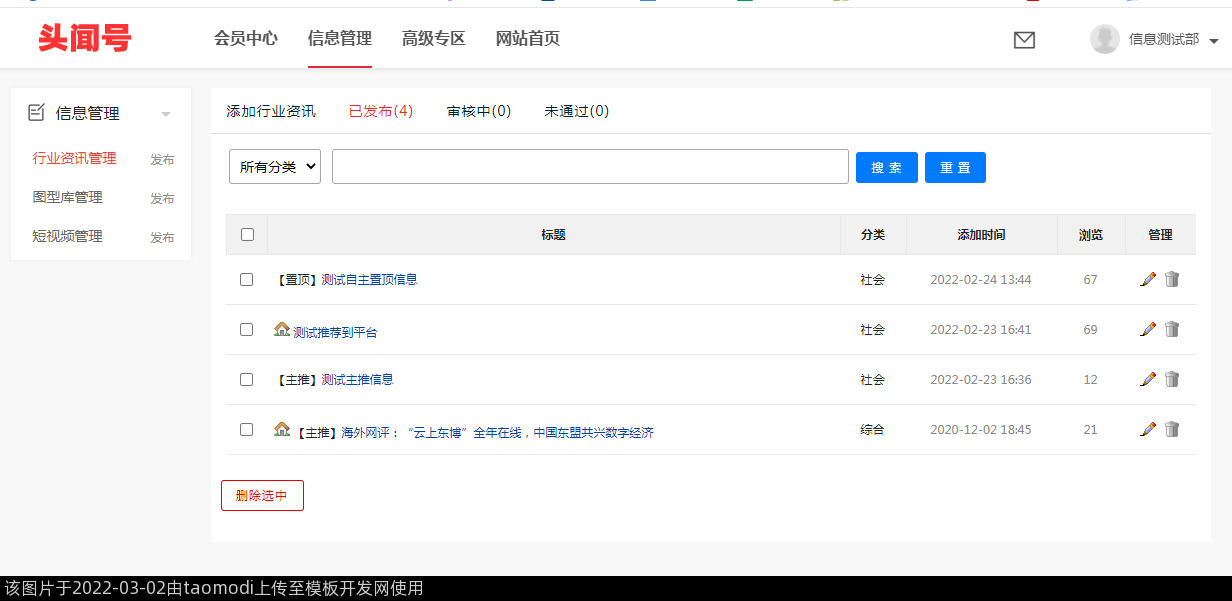1232x601 pixels.
Task: Expand the 信息测试部 user menu arrow
Action: point(1214,41)
